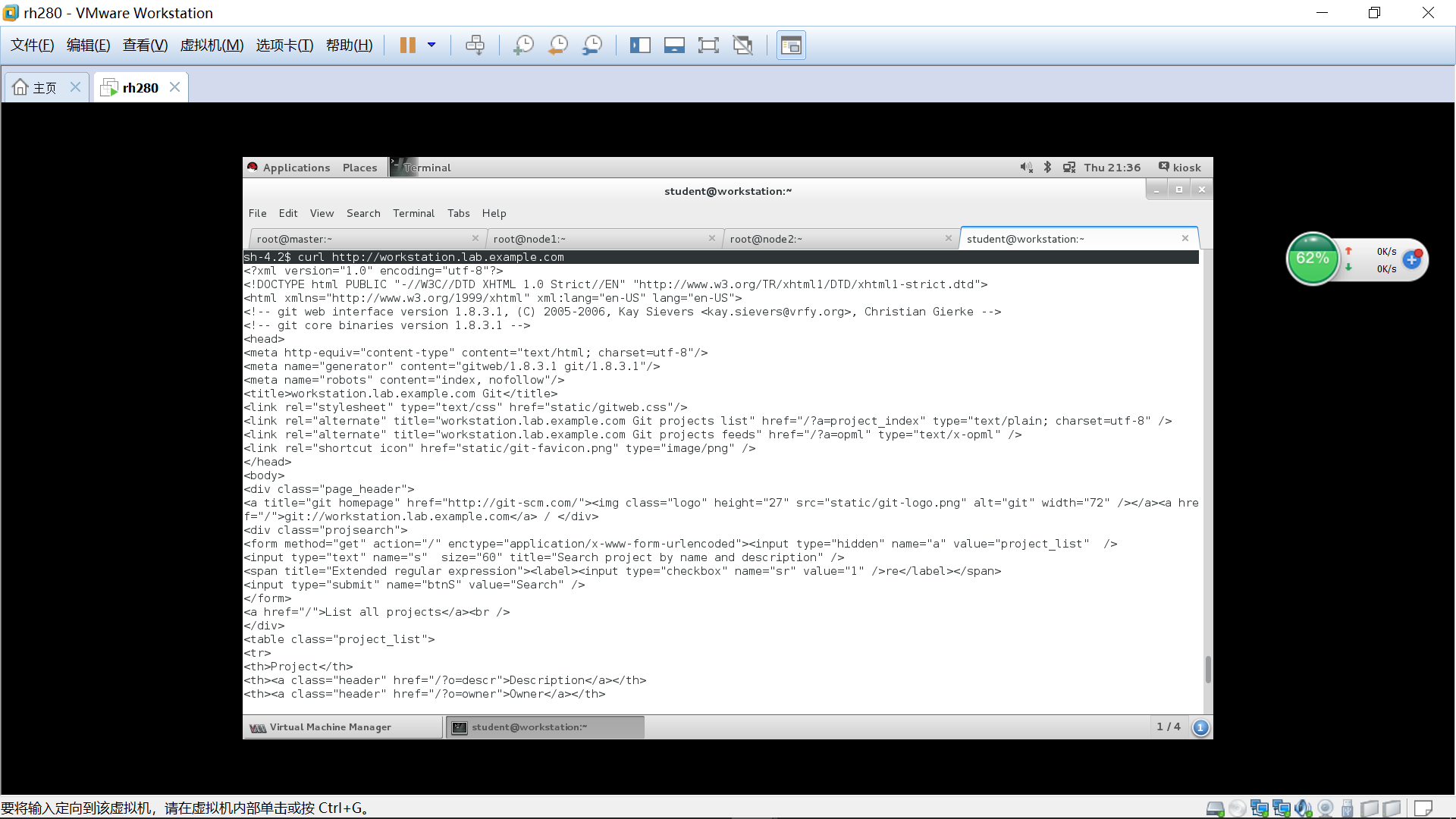The image size is (1456, 819).
Task: Click Send Ctrl+Alt+Del toolbar icon
Action: [475, 45]
